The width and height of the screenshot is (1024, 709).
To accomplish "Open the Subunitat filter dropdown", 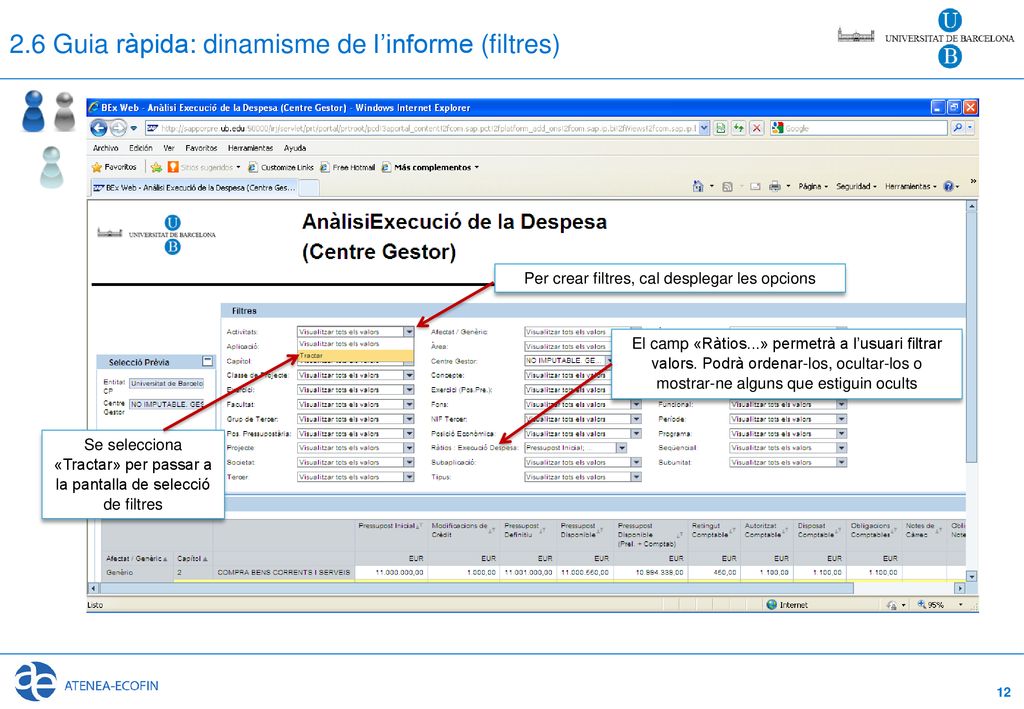I will pos(842,462).
